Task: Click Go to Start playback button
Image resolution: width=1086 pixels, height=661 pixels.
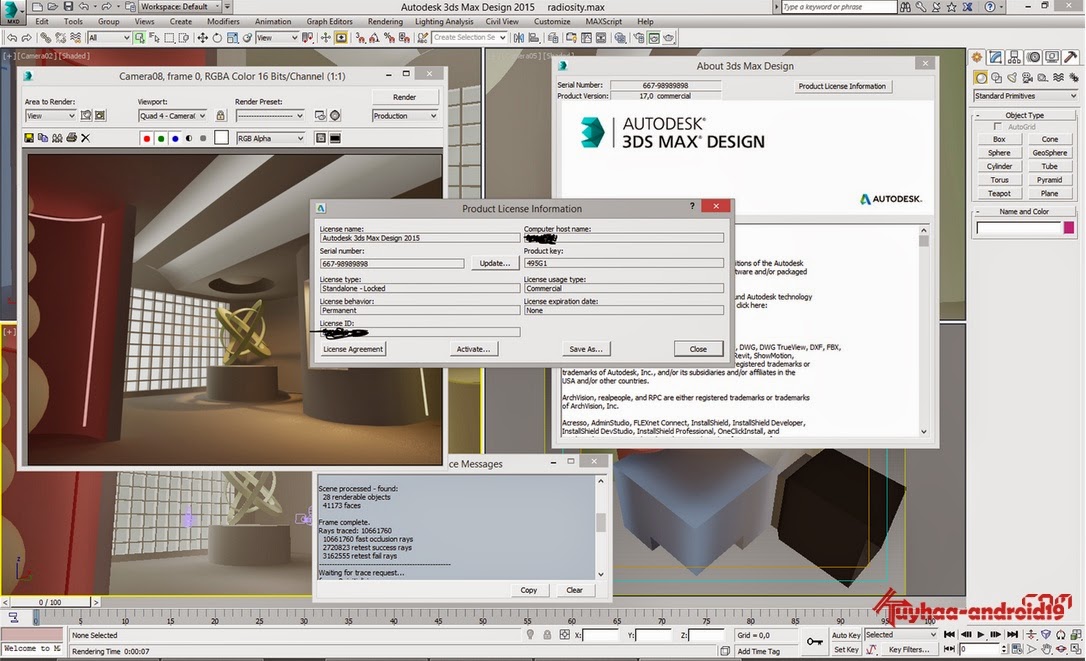Action: tap(950, 635)
